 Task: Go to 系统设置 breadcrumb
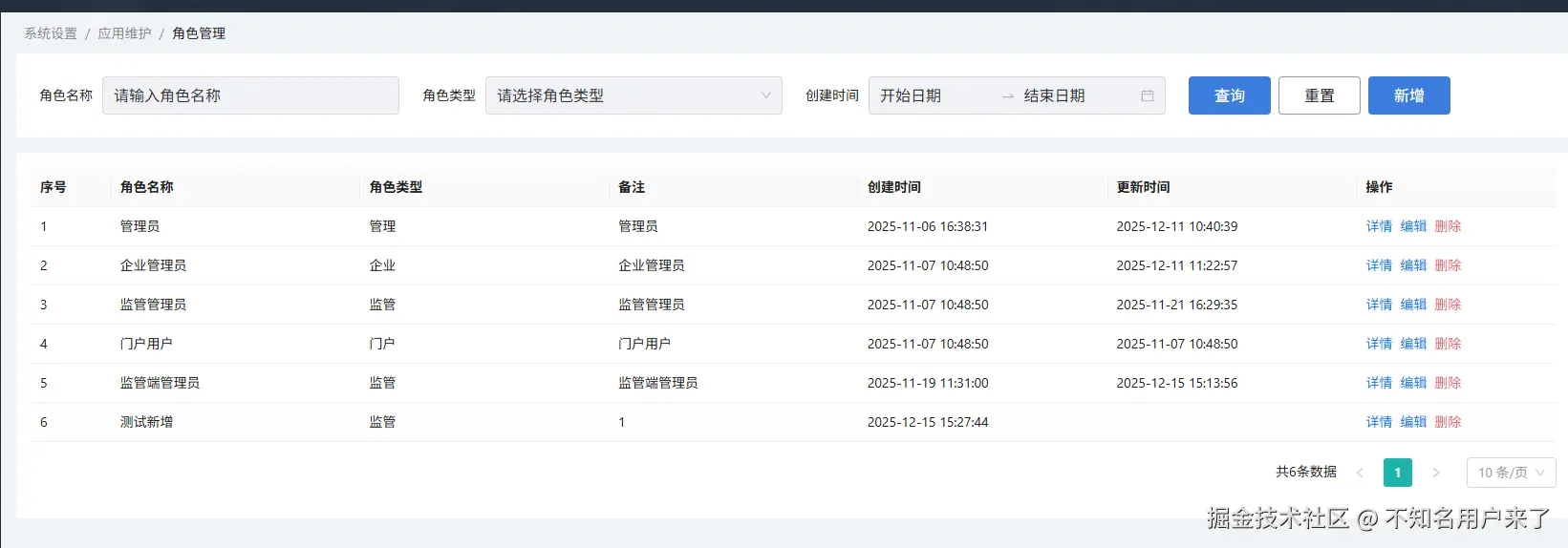coord(51,33)
